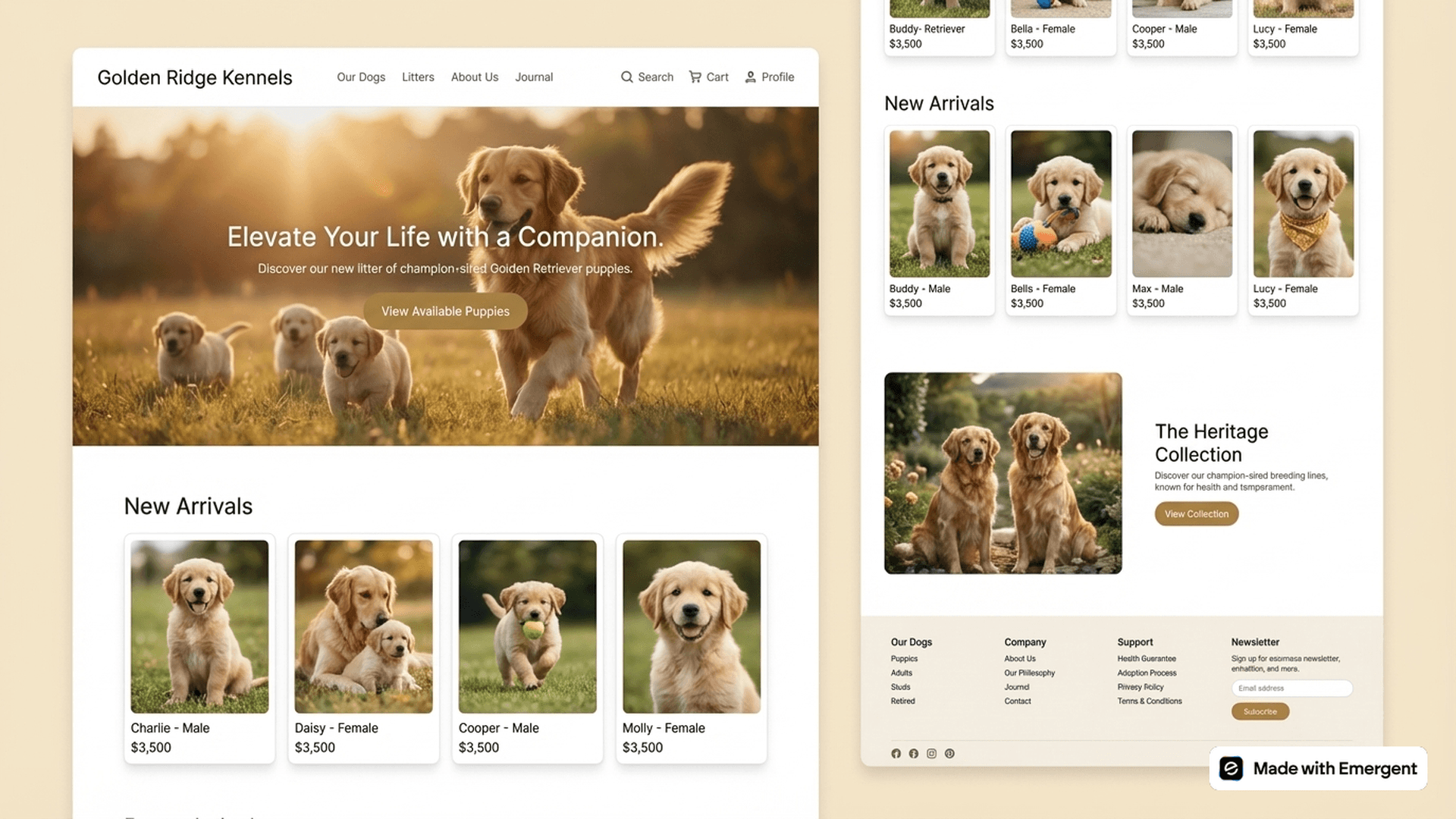Click the View Collection button
Screen dimensions: 1456x819
(1196, 513)
